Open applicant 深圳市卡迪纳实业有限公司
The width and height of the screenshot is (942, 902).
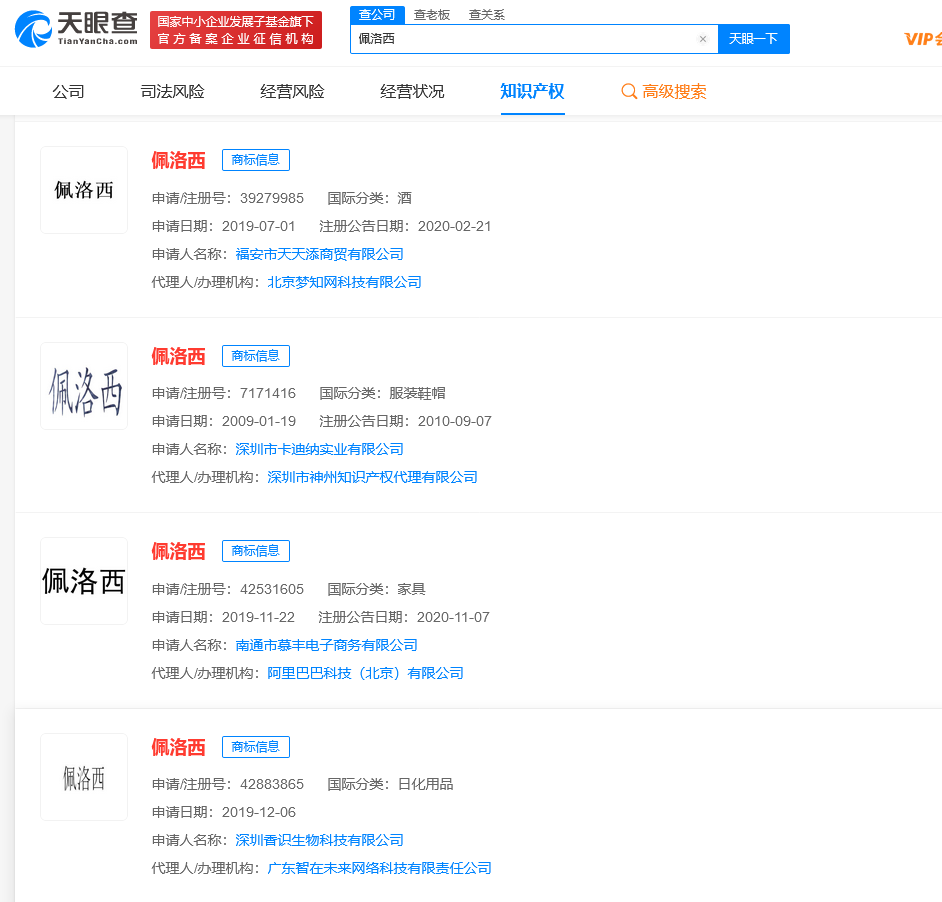point(319,449)
